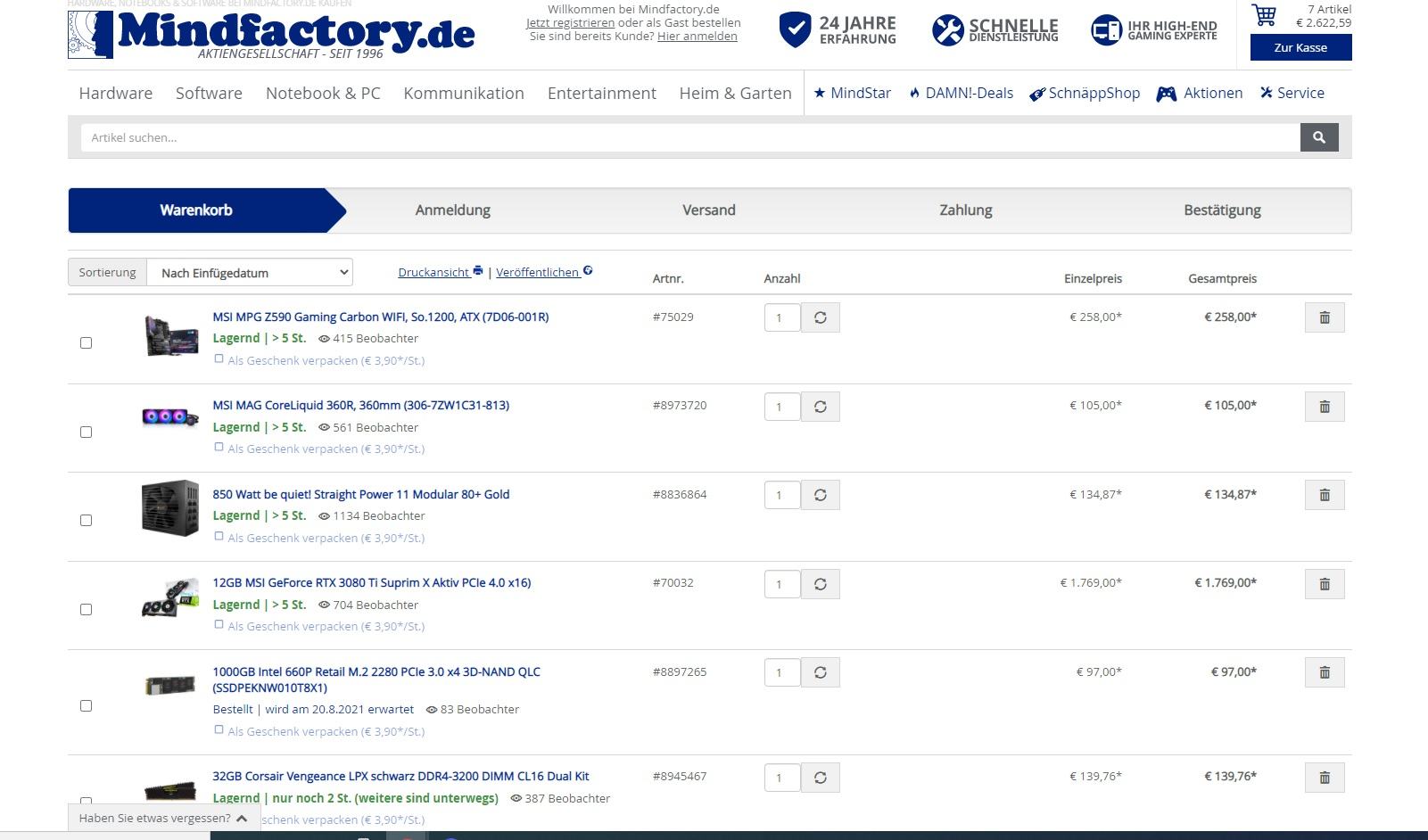Trash the be quiet! Straight Power 11 item
This screenshot has width=1428, height=840.
[x=1325, y=495]
